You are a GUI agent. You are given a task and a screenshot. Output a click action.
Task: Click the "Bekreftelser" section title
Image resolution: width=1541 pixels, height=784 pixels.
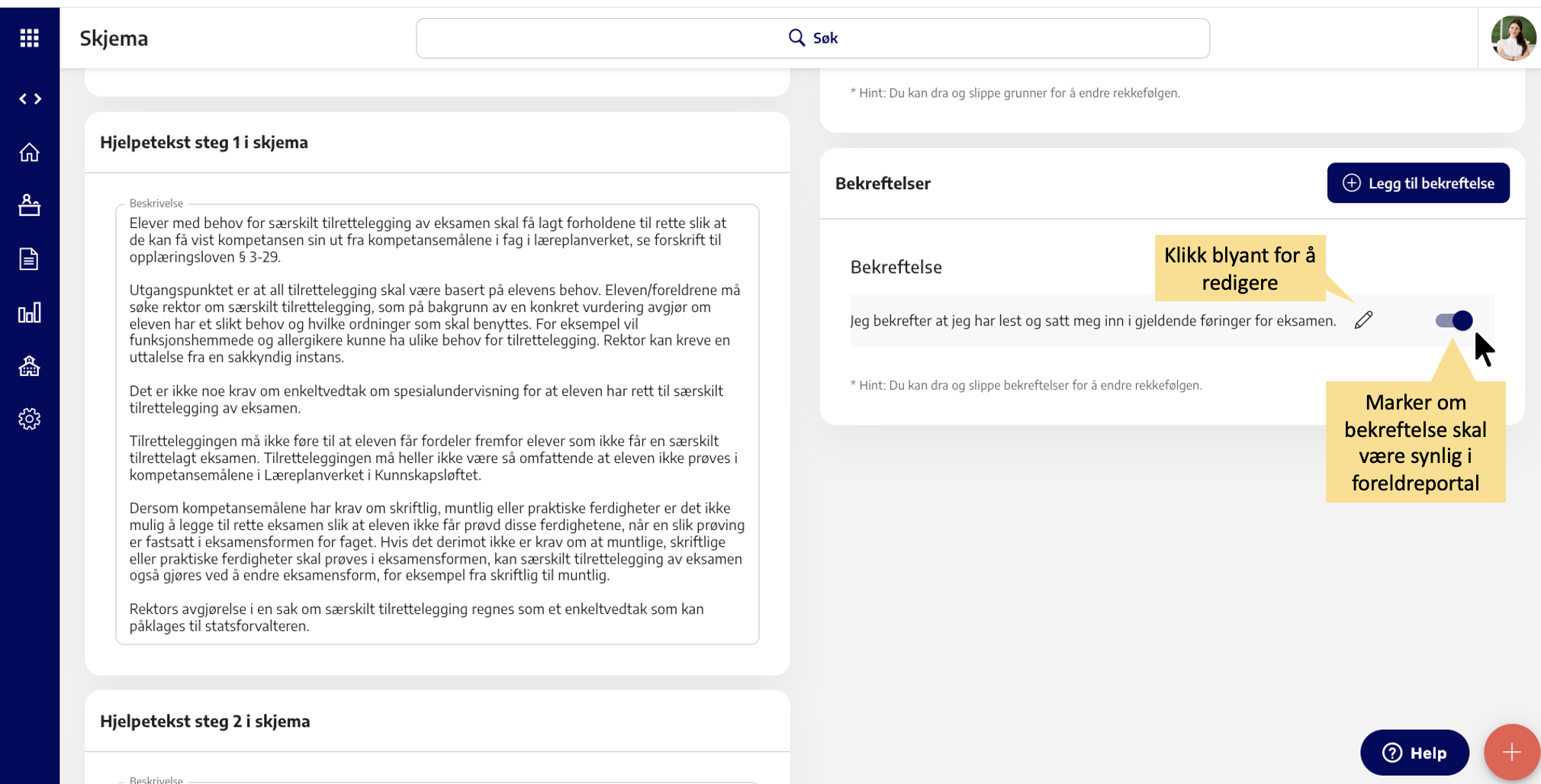[x=883, y=184]
